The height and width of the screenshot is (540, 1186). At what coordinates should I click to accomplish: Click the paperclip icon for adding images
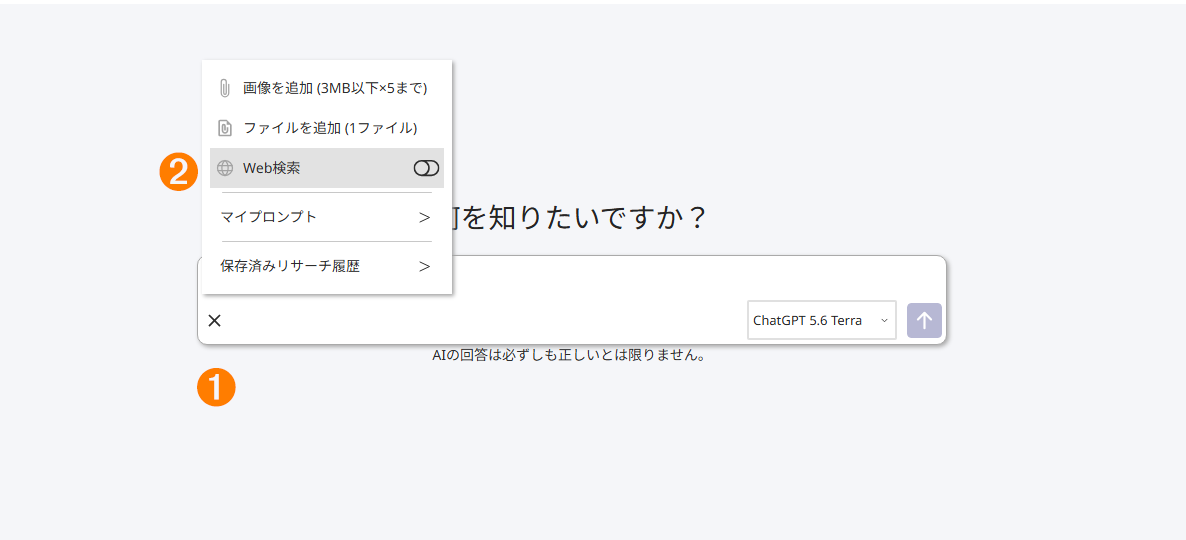(x=224, y=88)
